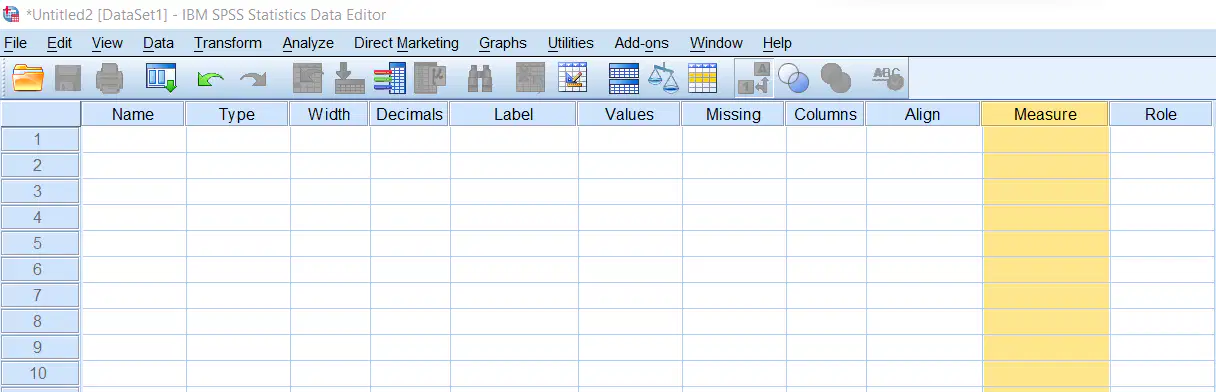Click the Find binoculars icon
Screen dimensions: 1216x392
click(480, 78)
